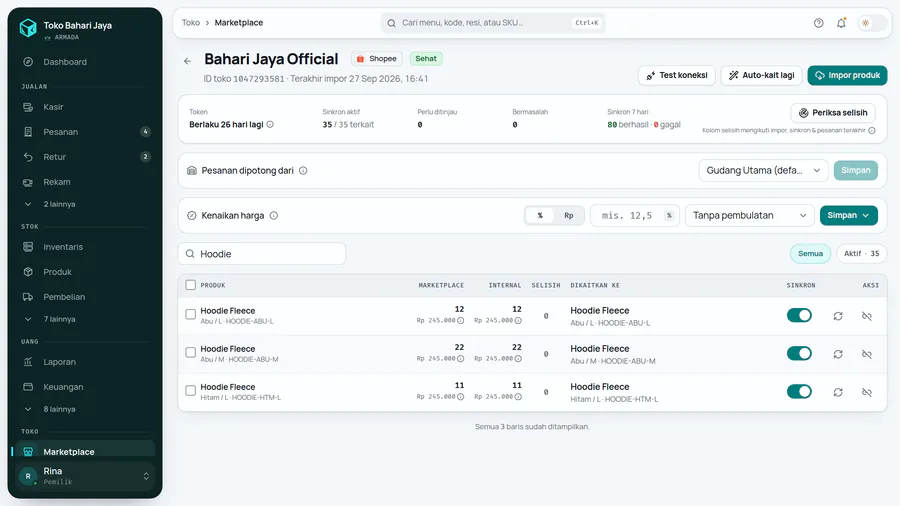Click Simpan in the Pesanan dipotong row
This screenshot has height=506, width=900.
855,170
